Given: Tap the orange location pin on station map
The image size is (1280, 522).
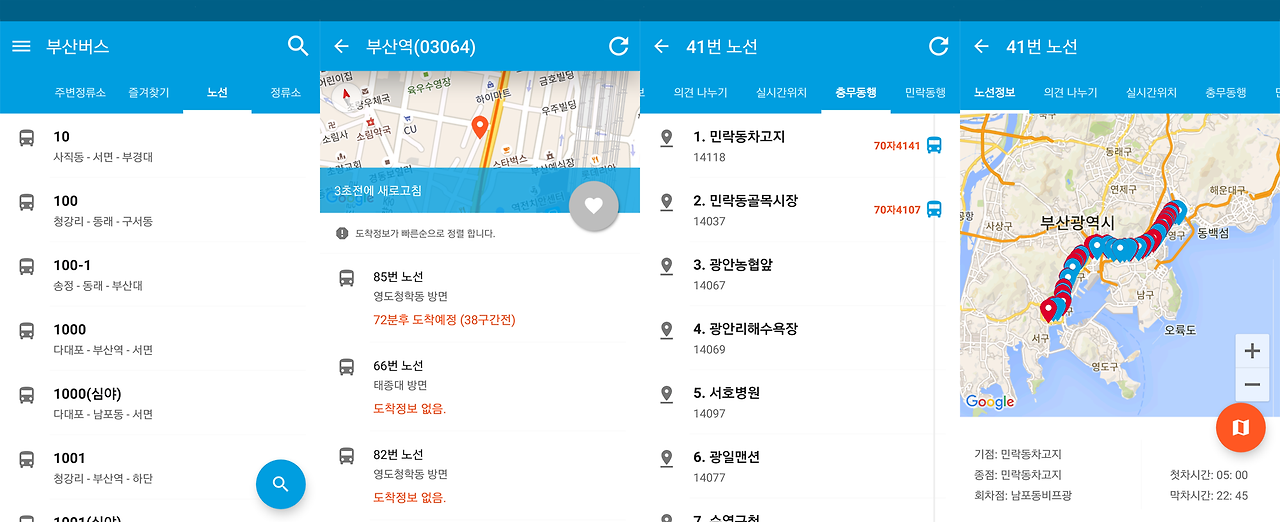Looking at the screenshot, I should click(480, 127).
